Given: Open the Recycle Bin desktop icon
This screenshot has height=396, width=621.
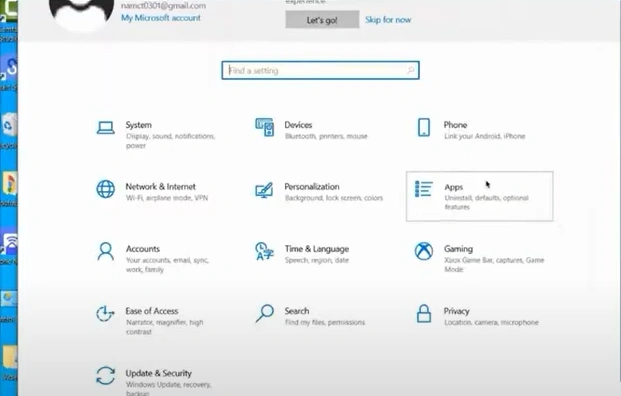Looking at the screenshot, I should click(9, 126).
